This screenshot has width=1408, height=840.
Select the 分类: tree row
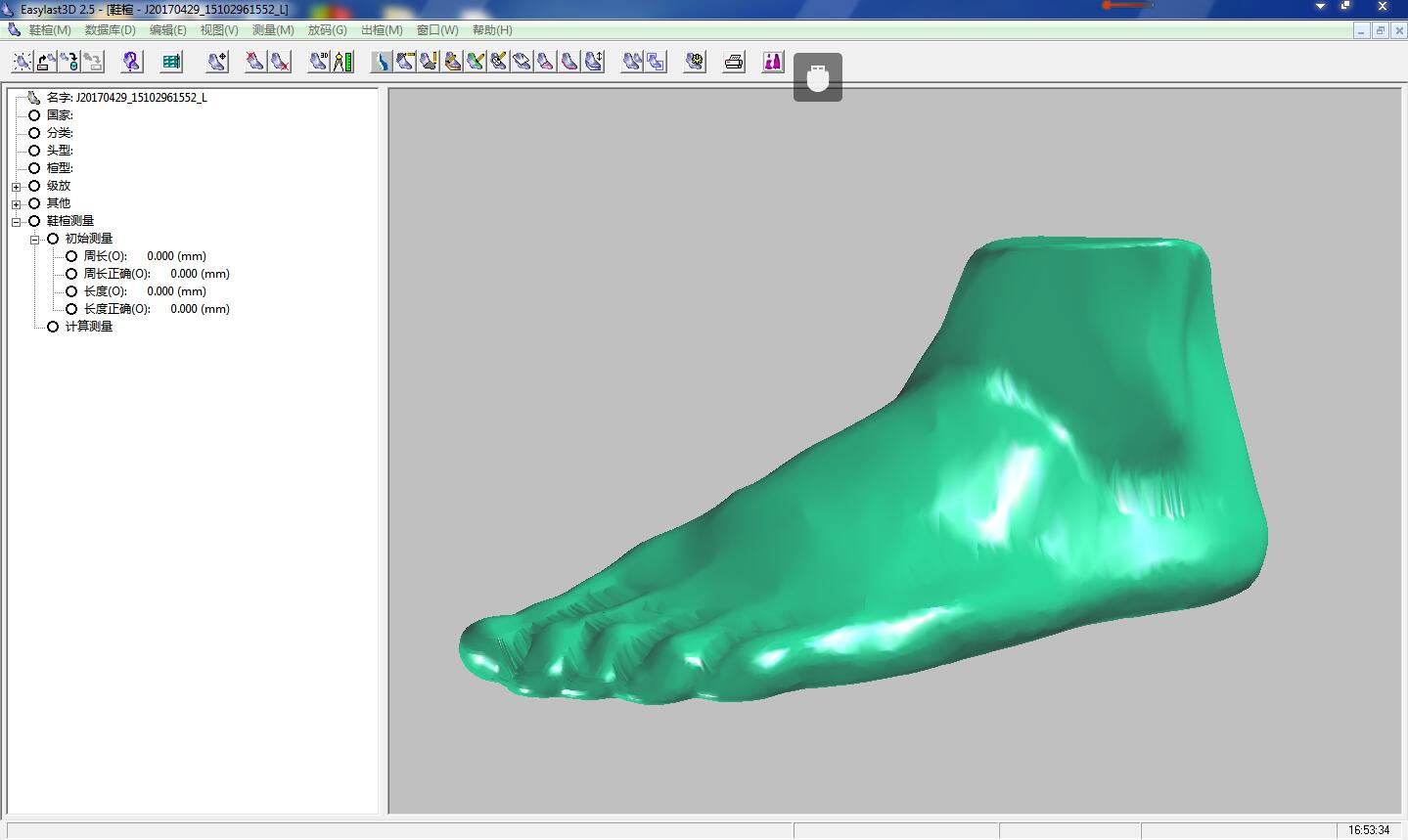coord(60,133)
